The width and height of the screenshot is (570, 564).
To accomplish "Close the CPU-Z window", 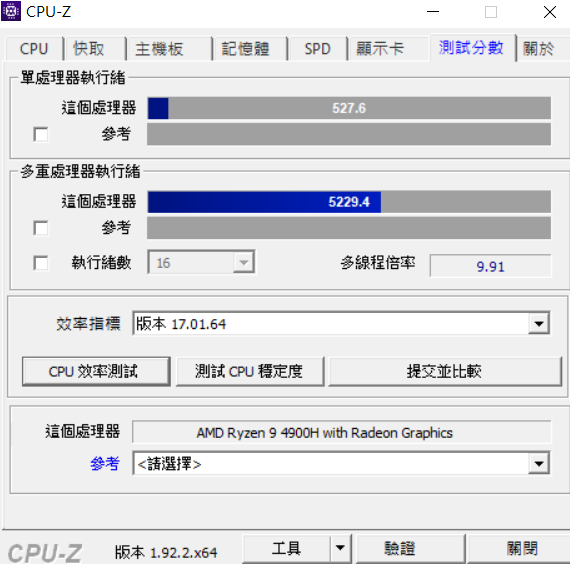I will pos(550,12).
